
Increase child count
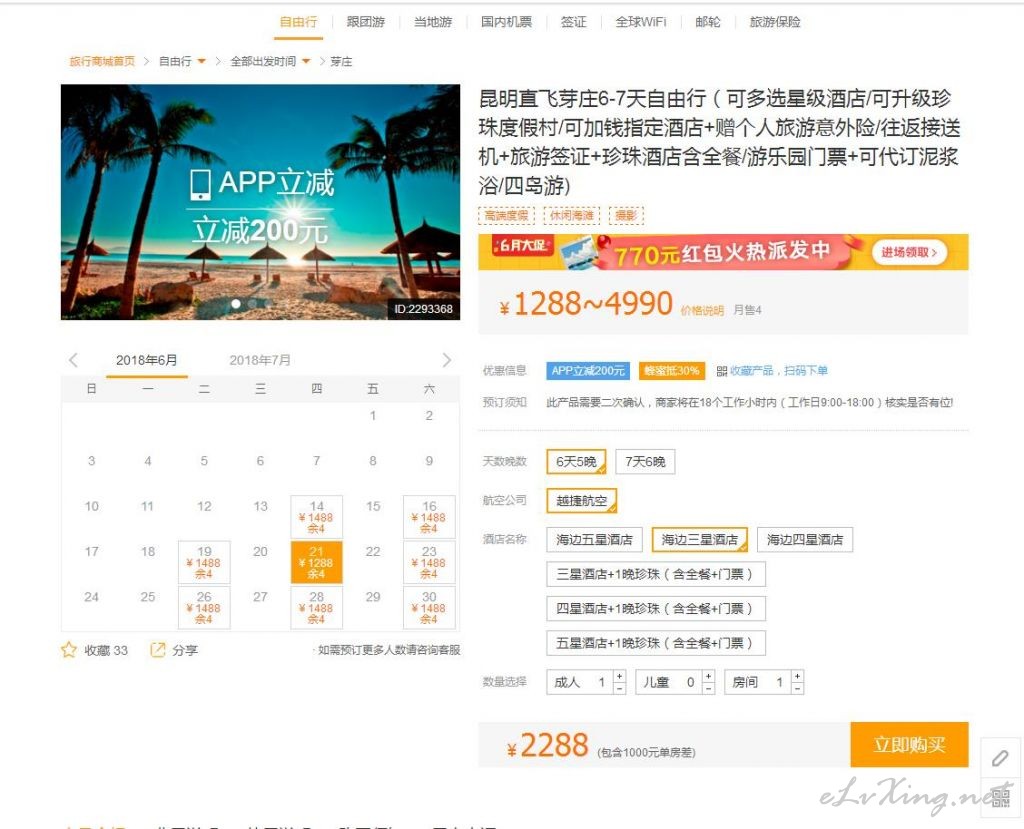pyautogui.click(x=709, y=675)
